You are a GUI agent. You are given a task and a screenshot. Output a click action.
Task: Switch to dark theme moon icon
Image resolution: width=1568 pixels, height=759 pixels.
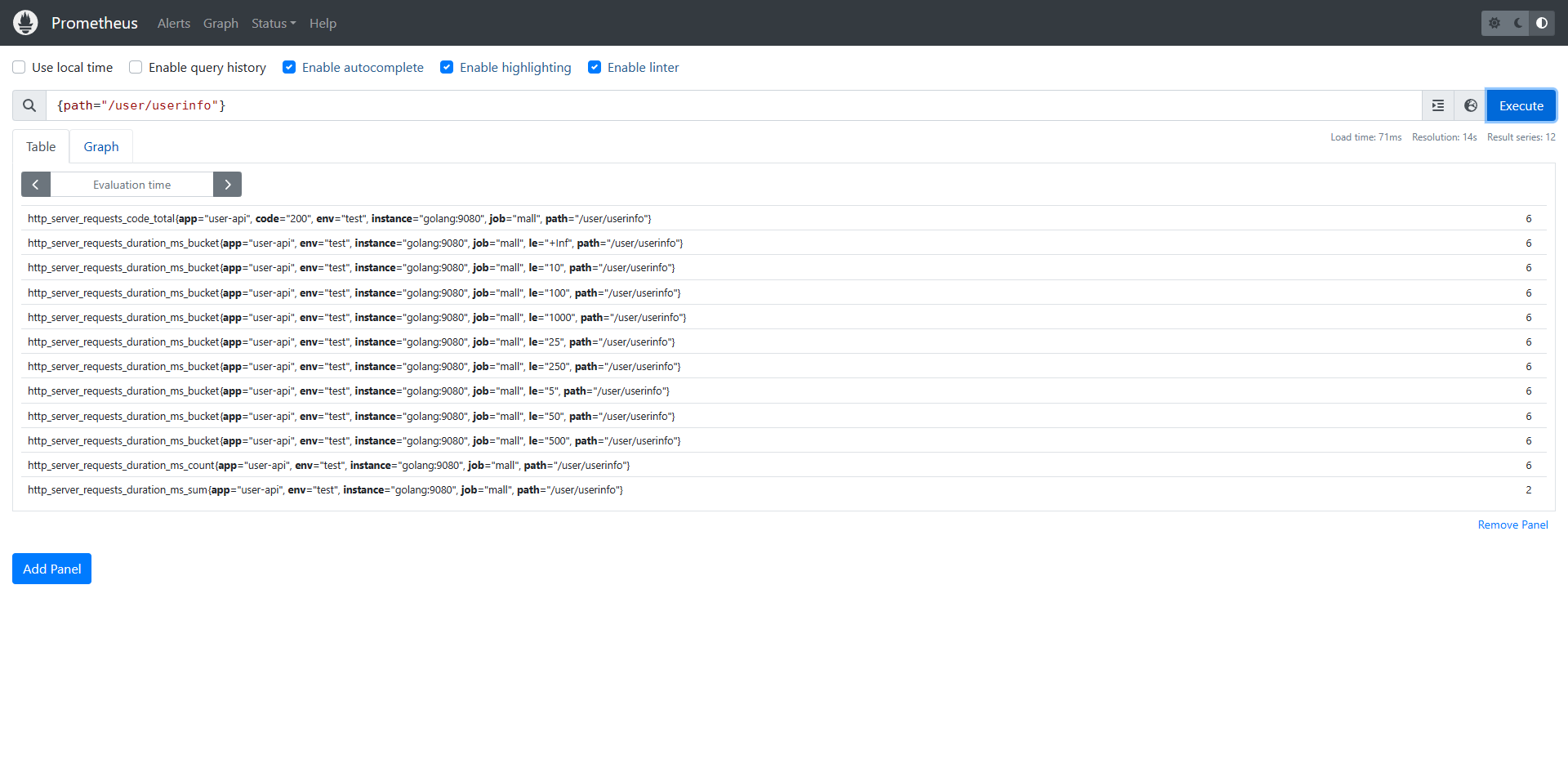coord(1518,23)
